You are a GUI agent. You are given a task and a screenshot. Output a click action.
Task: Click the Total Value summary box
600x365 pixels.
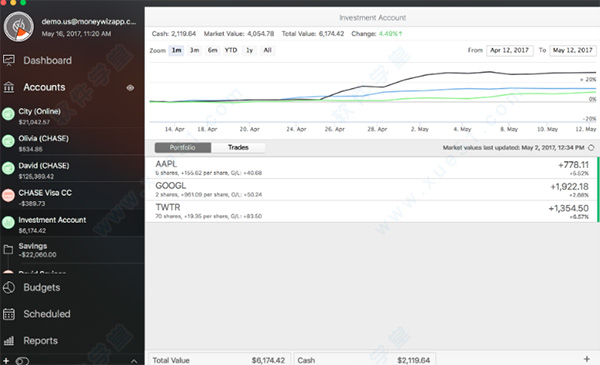[x=220, y=360]
